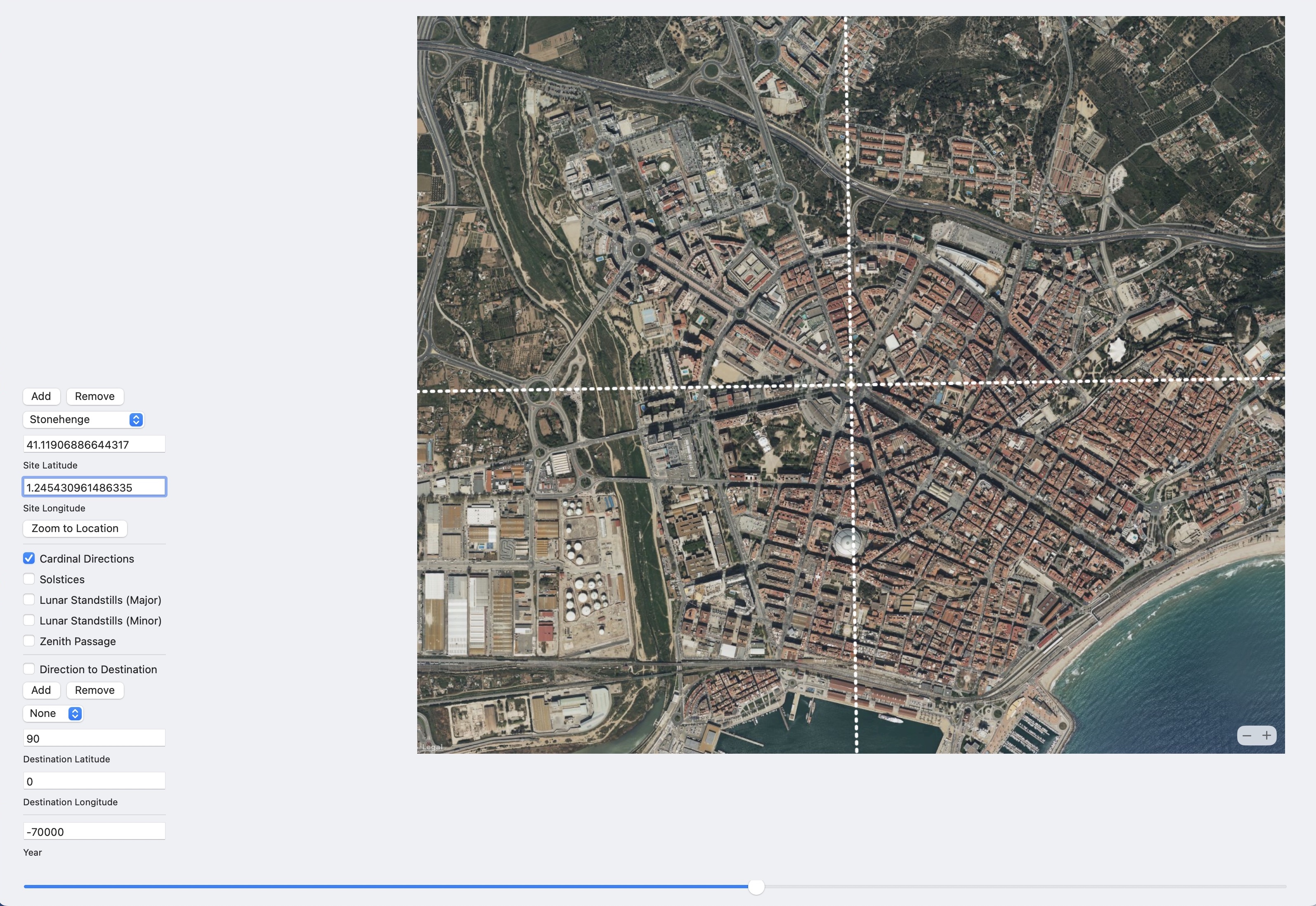Enable the Solstices checkbox
1316x906 pixels.
(29, 579)
